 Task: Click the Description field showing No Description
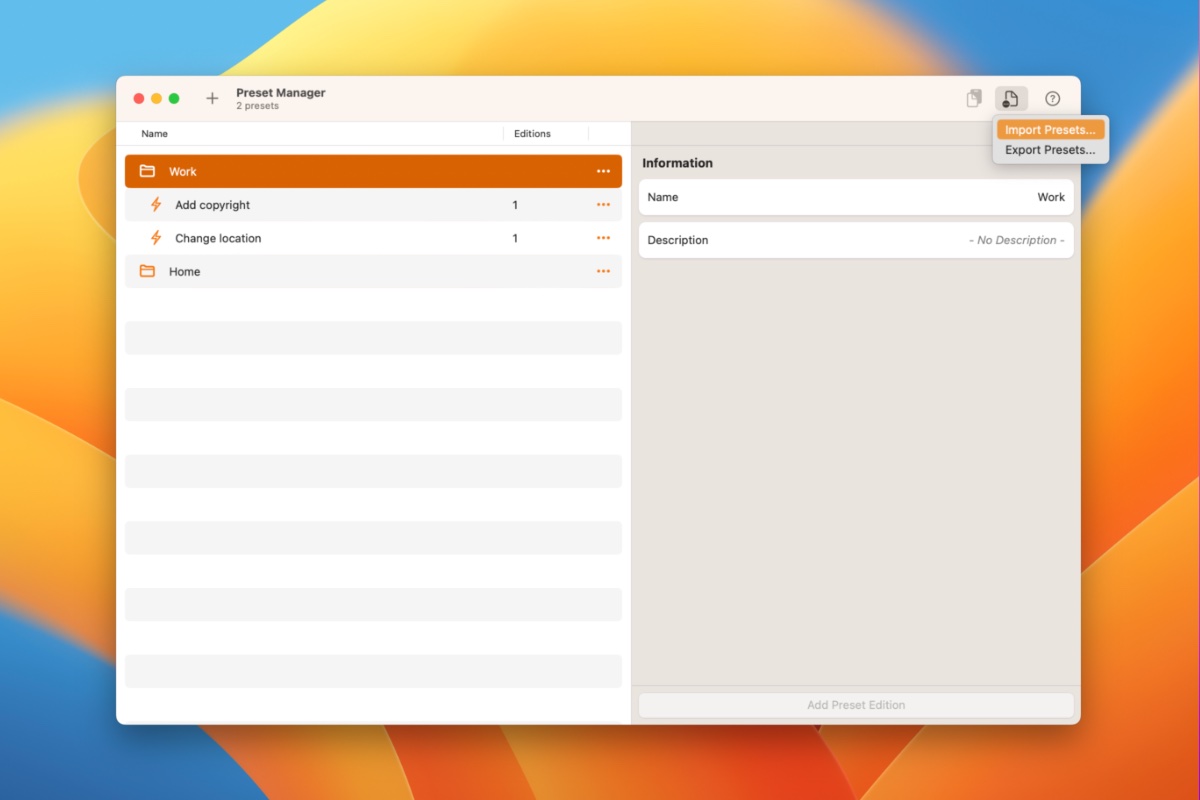[856, 240]
